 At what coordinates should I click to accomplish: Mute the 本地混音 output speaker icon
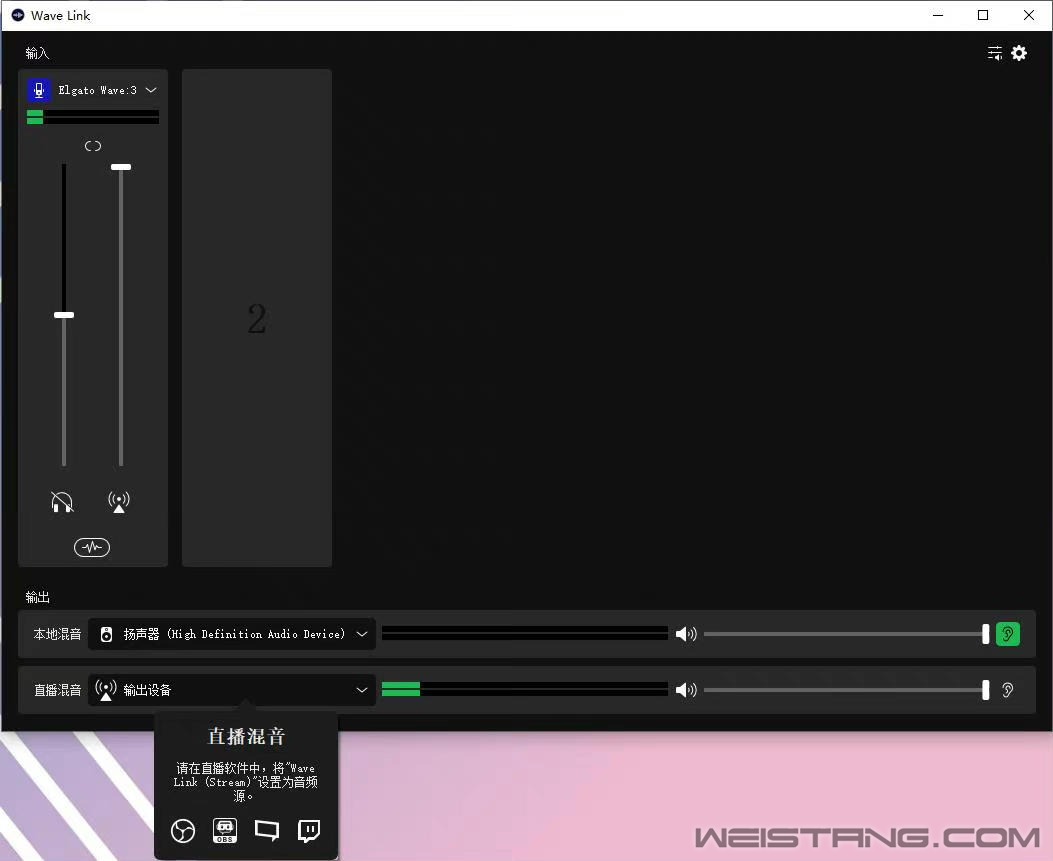click(x=686, y=634)
